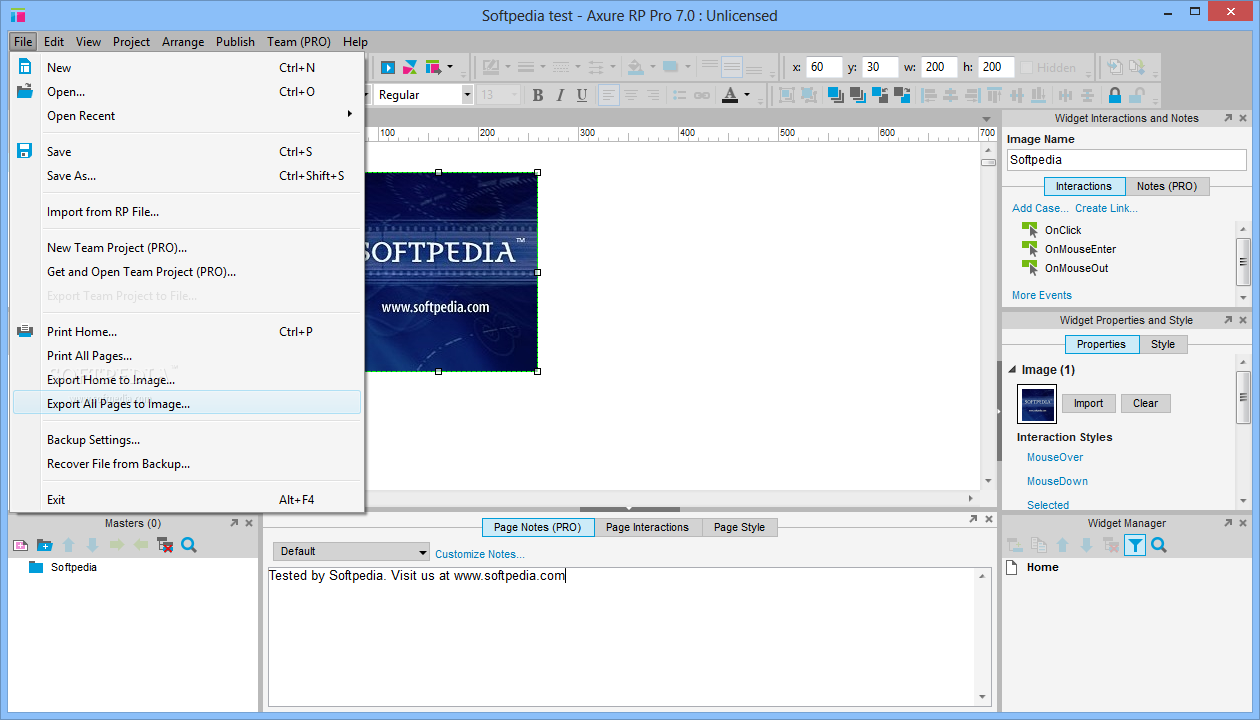Click the insert hyperlink chain icon
Image resolution: width=1260 pixels, height=720 pixels.
point(702,95)
